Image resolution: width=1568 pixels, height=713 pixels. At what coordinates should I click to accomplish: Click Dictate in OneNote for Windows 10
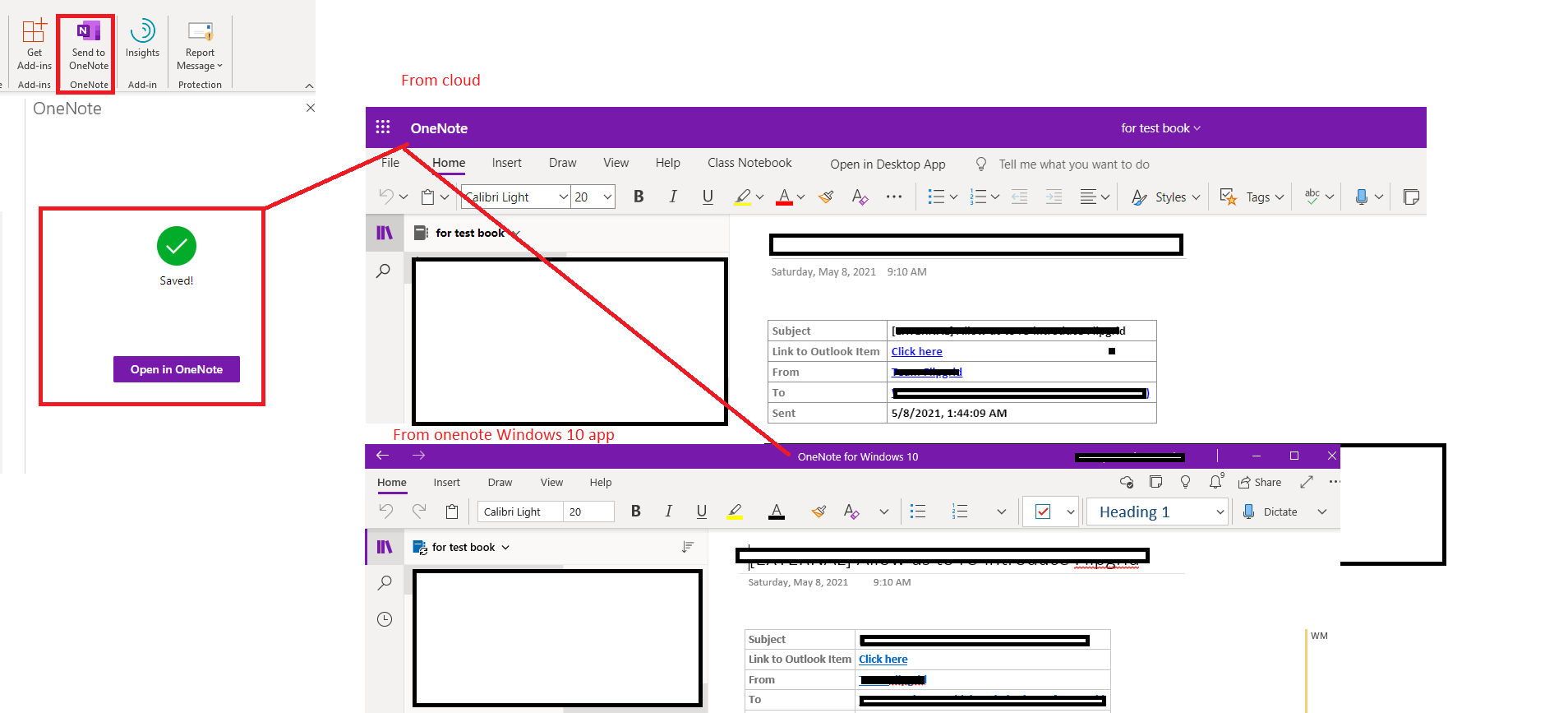coord(1270,512)
